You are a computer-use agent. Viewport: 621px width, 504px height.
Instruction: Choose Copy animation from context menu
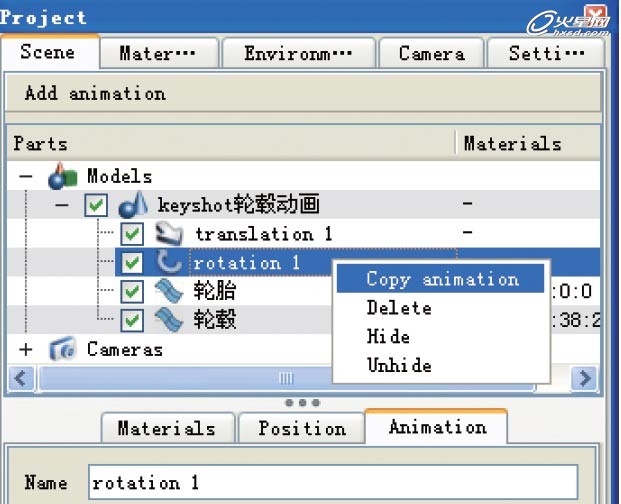coord(440,279)
